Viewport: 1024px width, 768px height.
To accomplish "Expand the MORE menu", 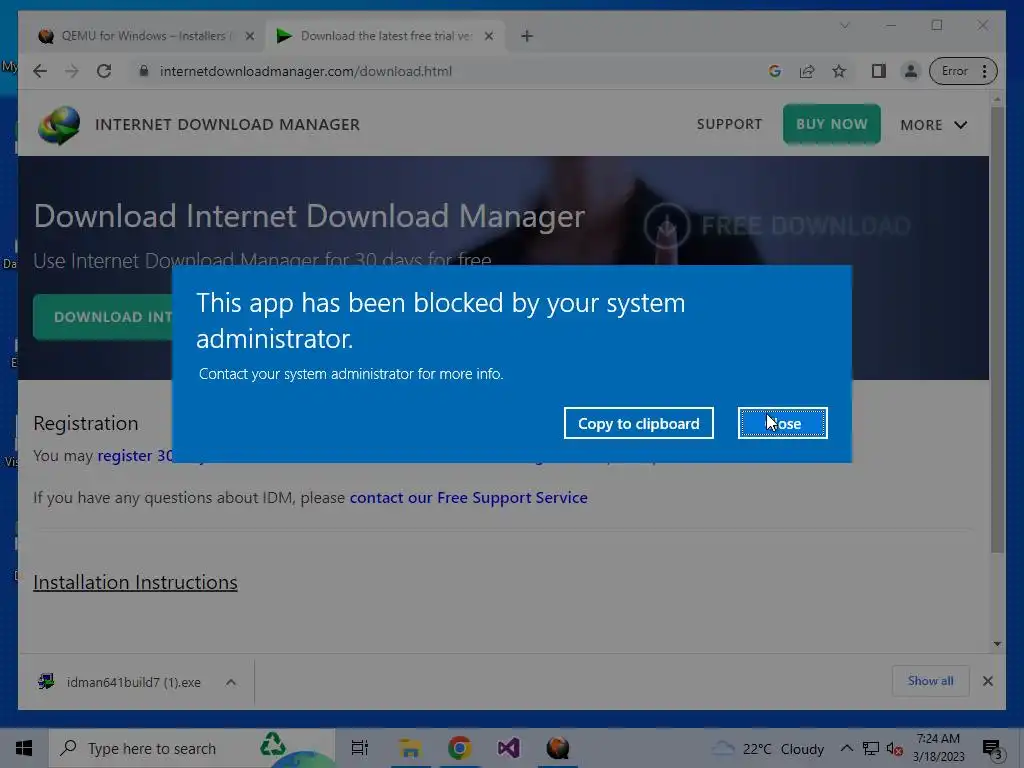I will pyautogui.click(x=934, y=125).
